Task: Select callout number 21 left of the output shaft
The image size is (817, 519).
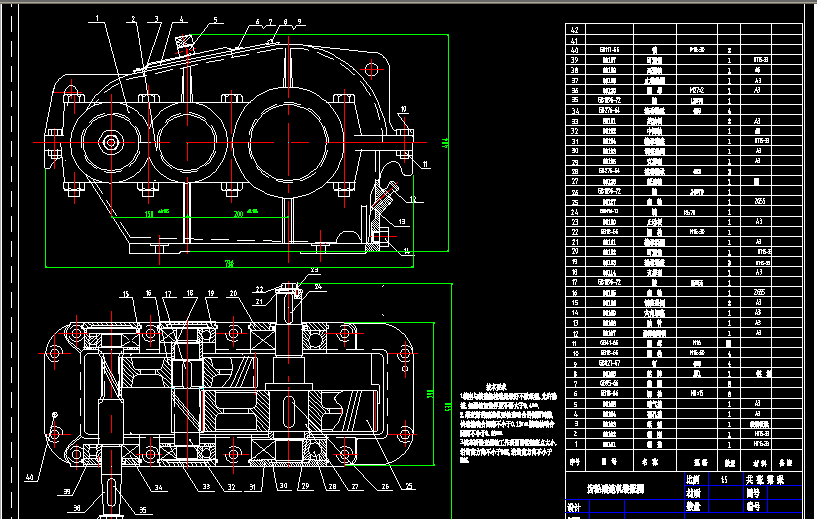Action: pos(259,301)
